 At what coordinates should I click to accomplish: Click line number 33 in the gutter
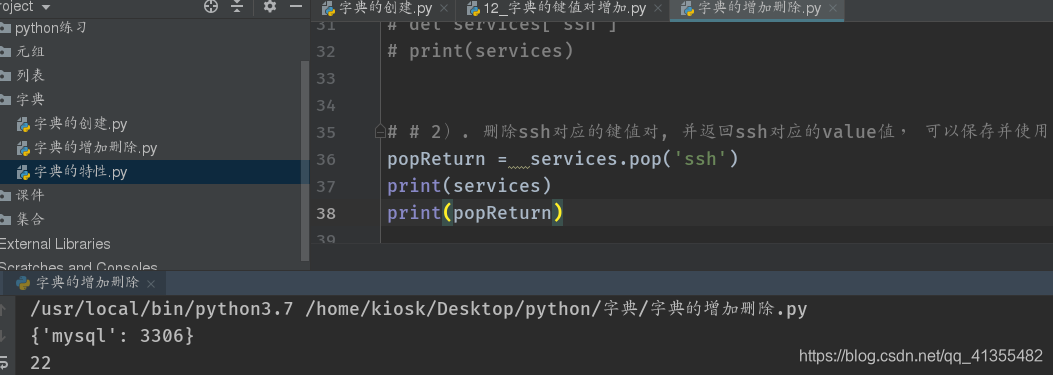coord(325,79)
